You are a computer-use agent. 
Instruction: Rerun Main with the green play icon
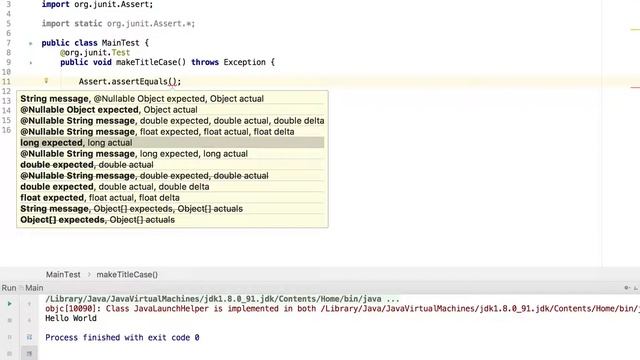click(9, 304)
